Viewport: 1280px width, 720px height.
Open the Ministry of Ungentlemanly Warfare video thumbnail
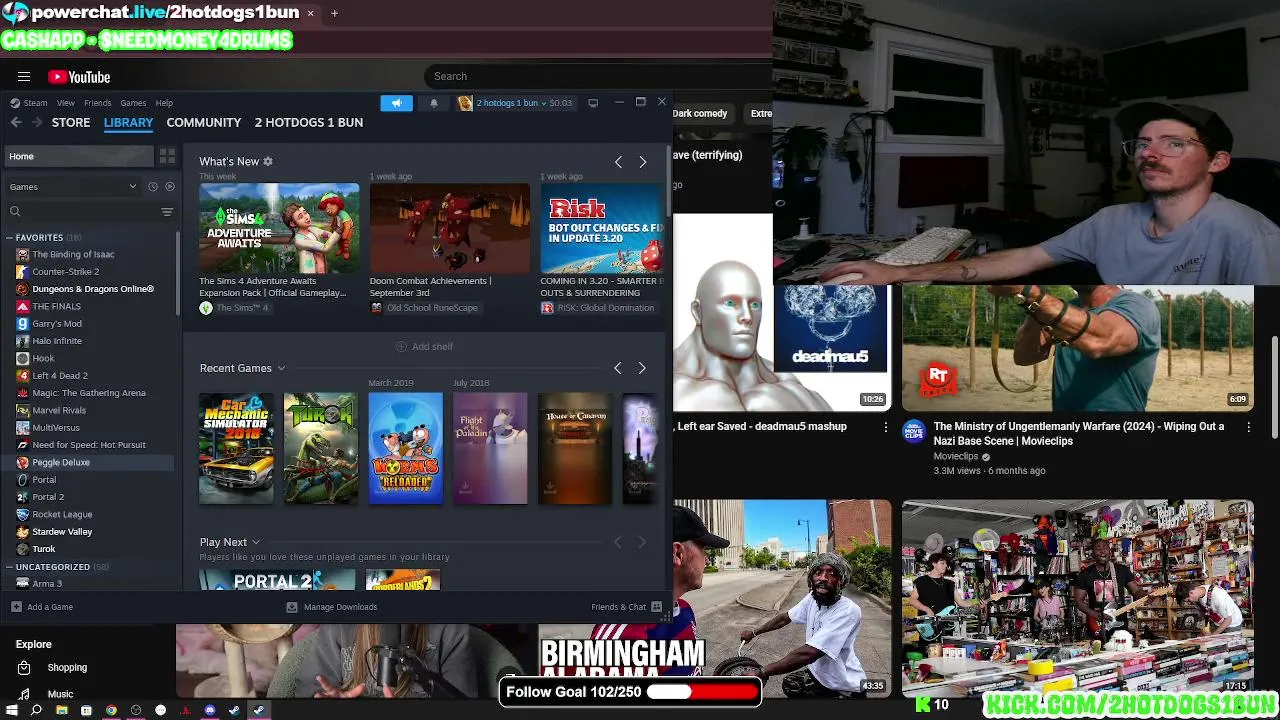tap(1077, 348)
